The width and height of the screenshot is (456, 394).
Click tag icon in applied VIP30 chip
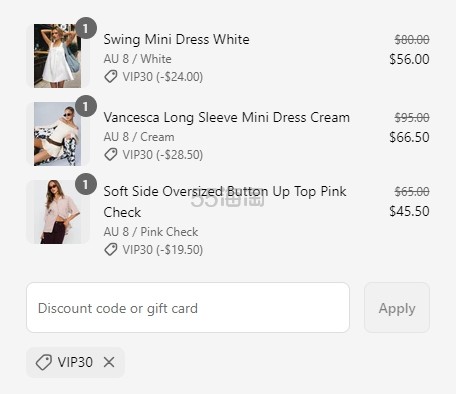pos(44,362)
